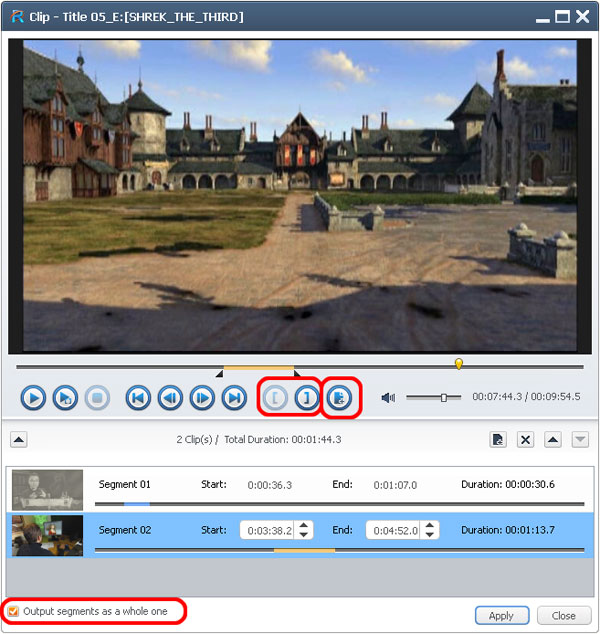Image resolution: width=600 pixels, height=634 pixels.
Task: Mute the audio with speaker icon
Action: click(x=388, y=398)
